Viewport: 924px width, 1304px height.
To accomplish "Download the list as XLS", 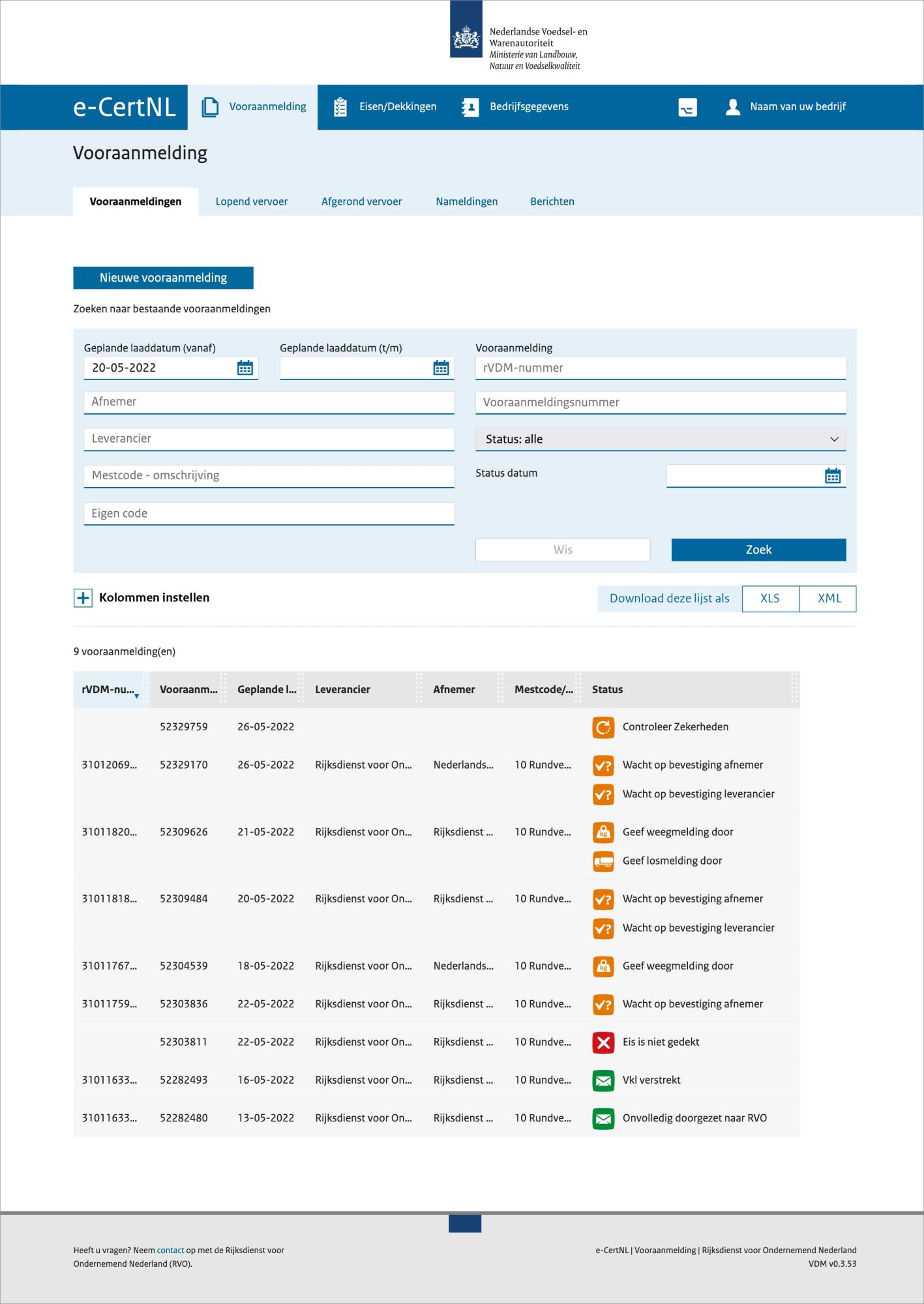I will 770,599.
